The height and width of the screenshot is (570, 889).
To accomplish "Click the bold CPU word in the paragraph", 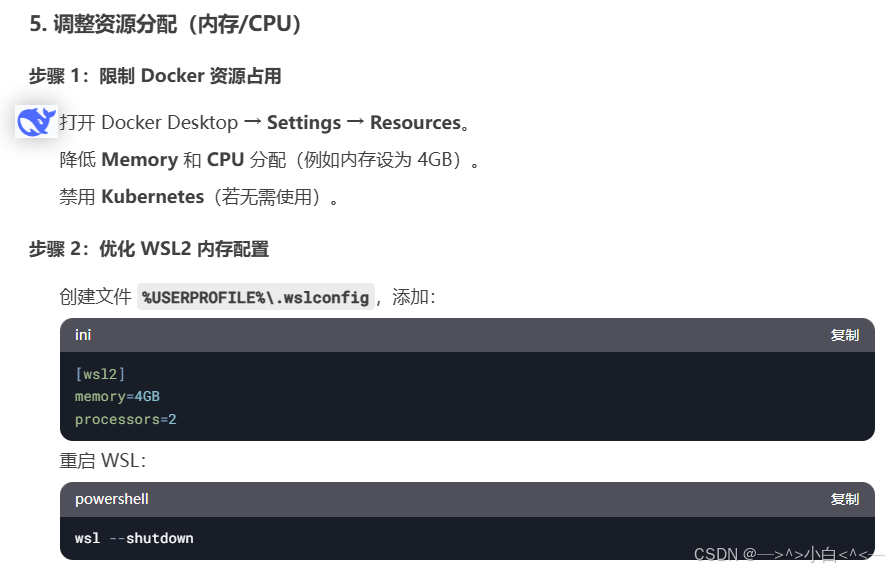I will pos(225,160).
